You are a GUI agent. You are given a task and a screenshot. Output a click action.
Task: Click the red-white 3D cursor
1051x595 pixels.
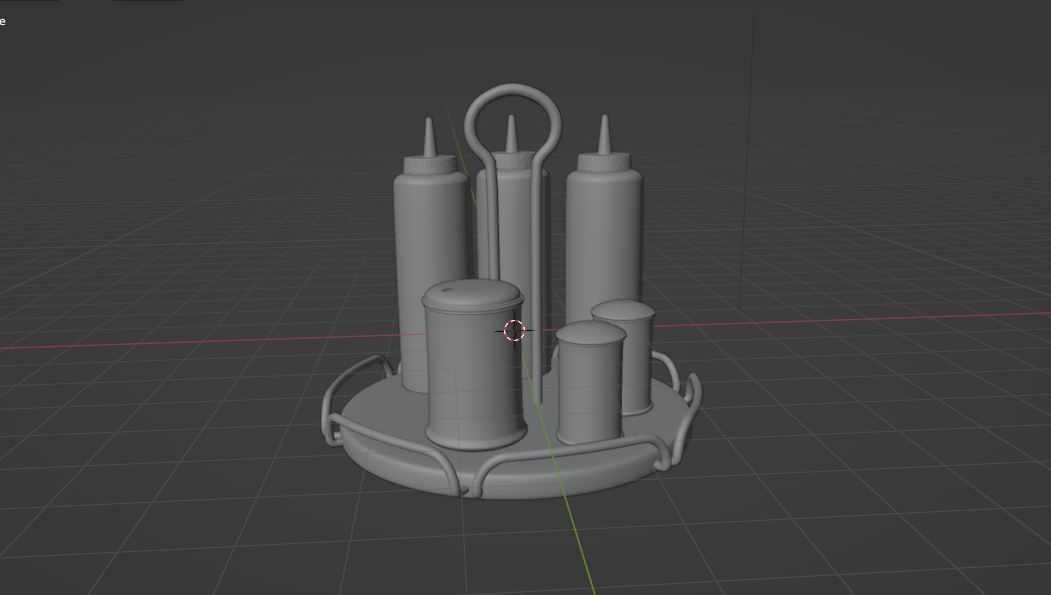pos(514,330)
